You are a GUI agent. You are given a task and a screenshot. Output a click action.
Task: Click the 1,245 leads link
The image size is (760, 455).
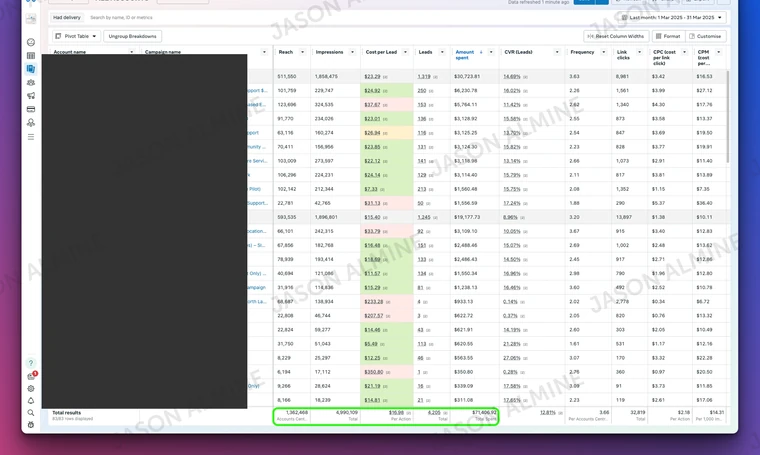[x=424, y=217]
